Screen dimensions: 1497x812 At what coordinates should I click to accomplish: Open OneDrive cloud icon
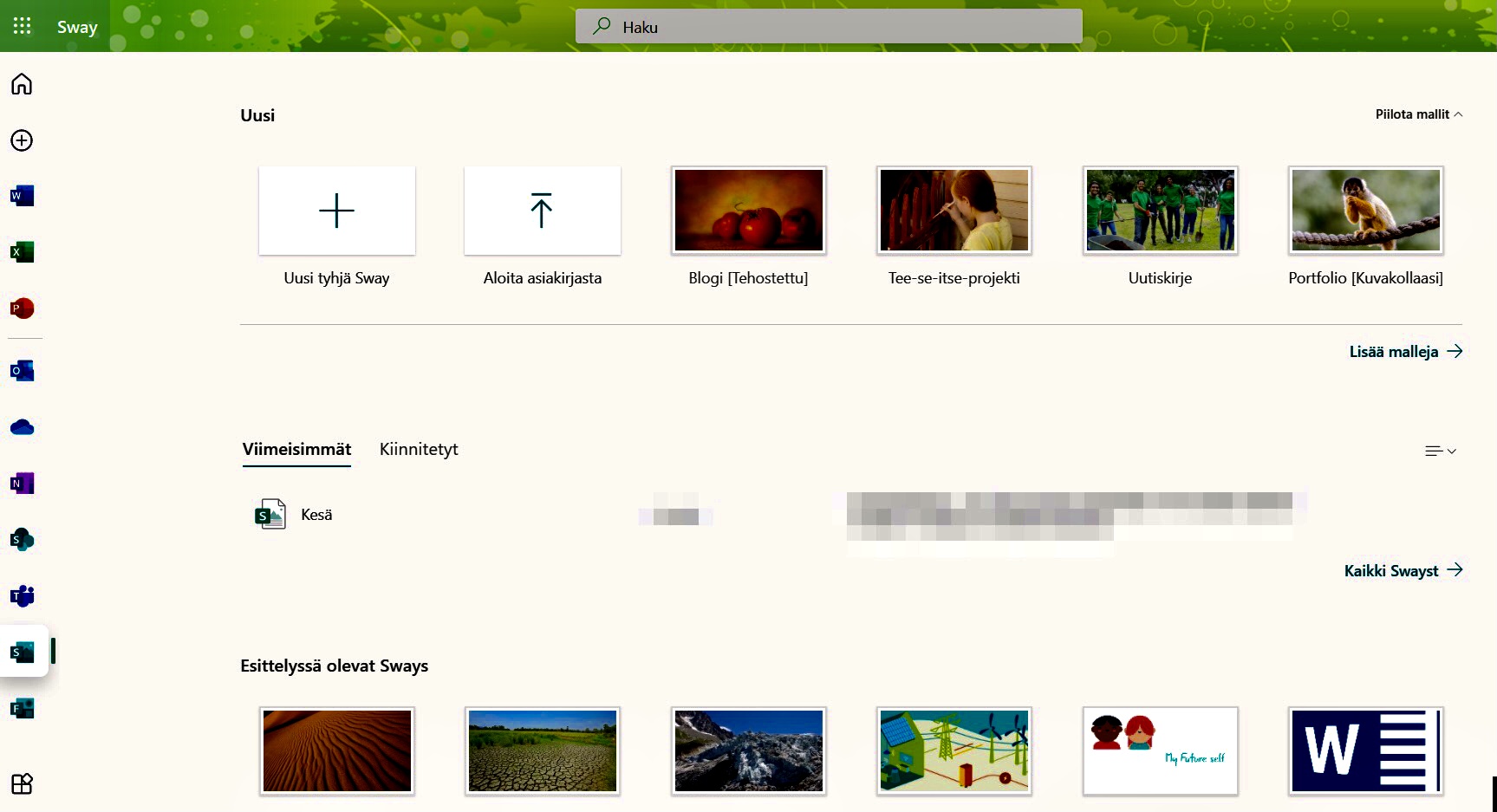(22, 427)
